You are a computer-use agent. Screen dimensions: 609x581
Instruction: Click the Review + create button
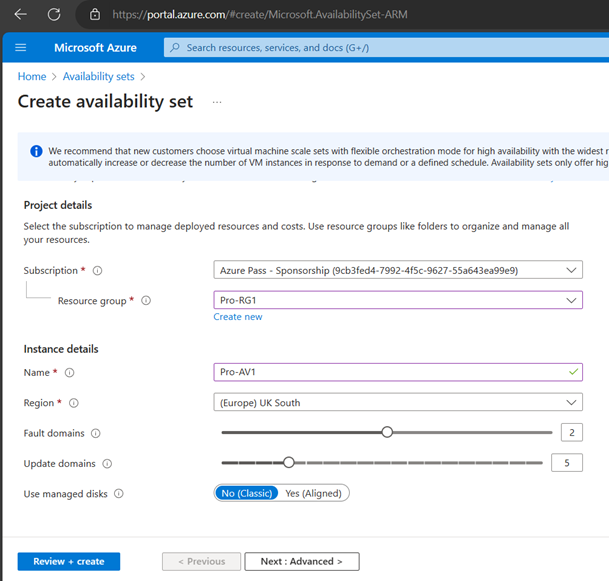tap(68, 561)
